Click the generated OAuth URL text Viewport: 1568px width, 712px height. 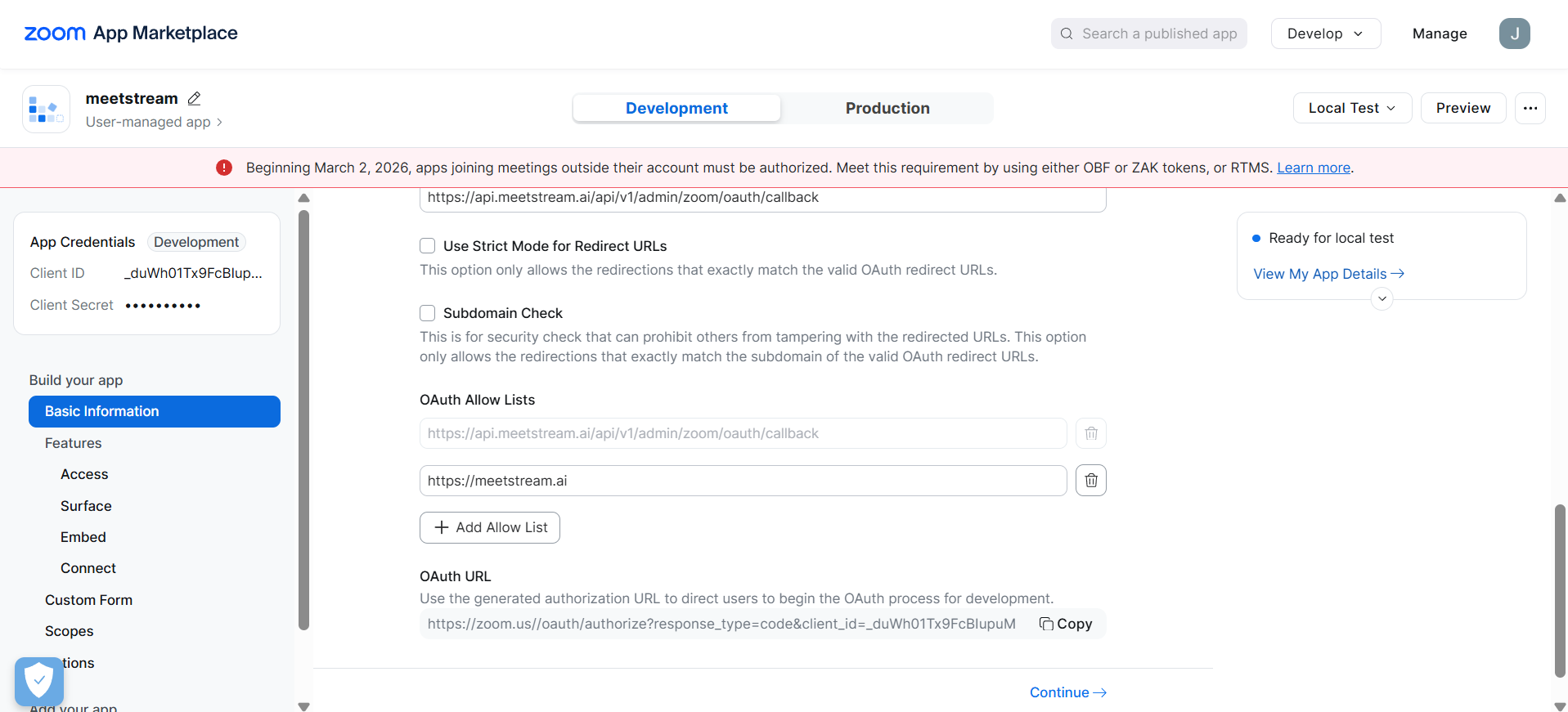point(721,624)
